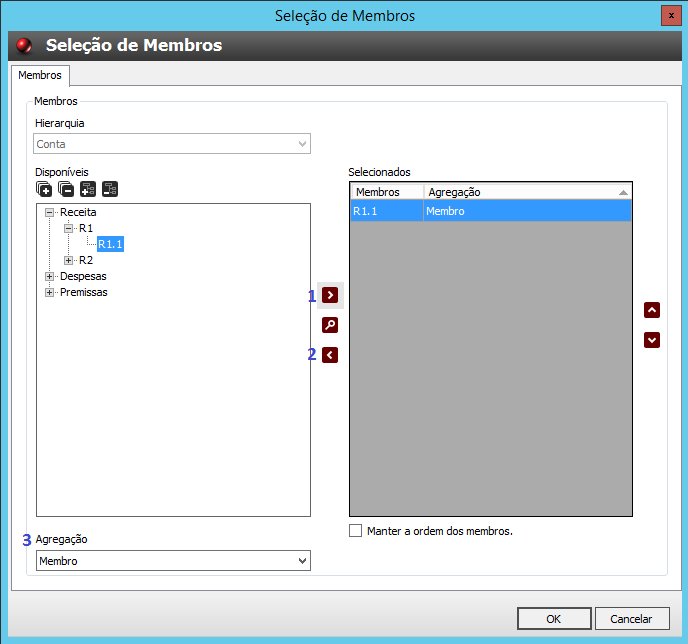Click the red sphere header icon
This screenshot has width=688, height=644.
[24, 45]
